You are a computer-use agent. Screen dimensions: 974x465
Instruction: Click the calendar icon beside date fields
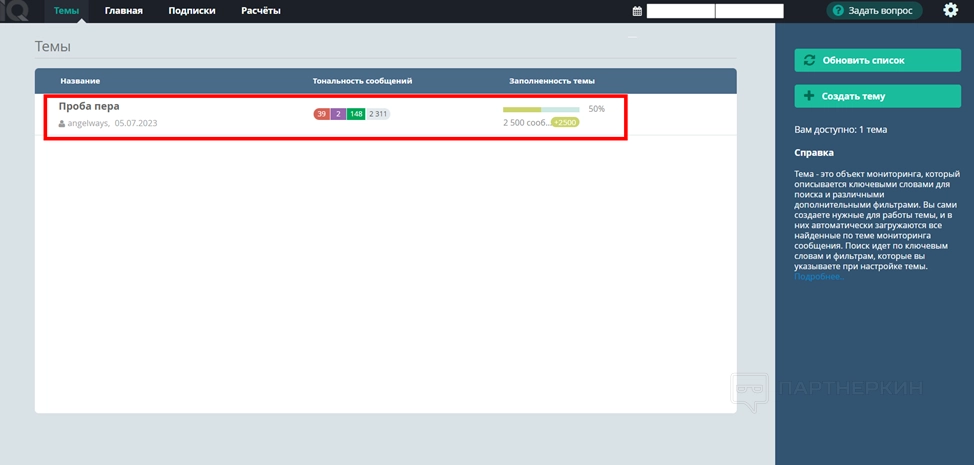637,11
